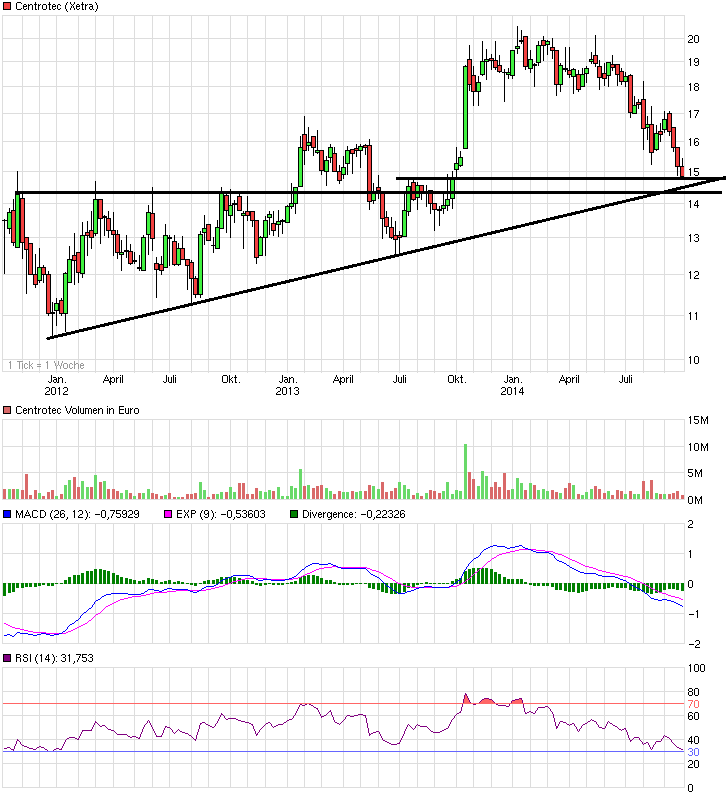This screenshot has height=796, width=726.
Task: Click the 'EXP (9): -0,53603' text
Action: tap(220, 514)
